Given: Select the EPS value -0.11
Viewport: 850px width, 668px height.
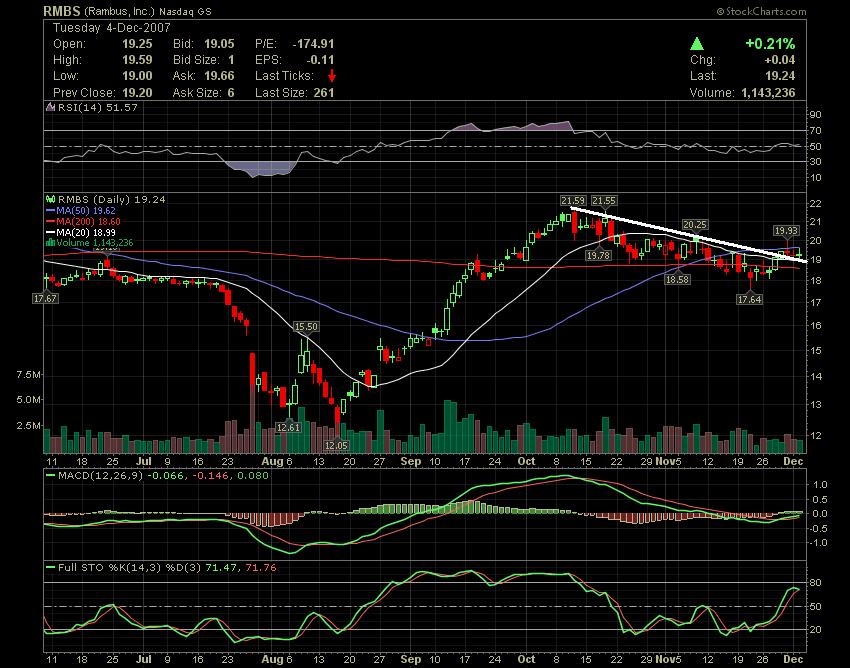Looking at the screenshot, I should tap(320, 60).
